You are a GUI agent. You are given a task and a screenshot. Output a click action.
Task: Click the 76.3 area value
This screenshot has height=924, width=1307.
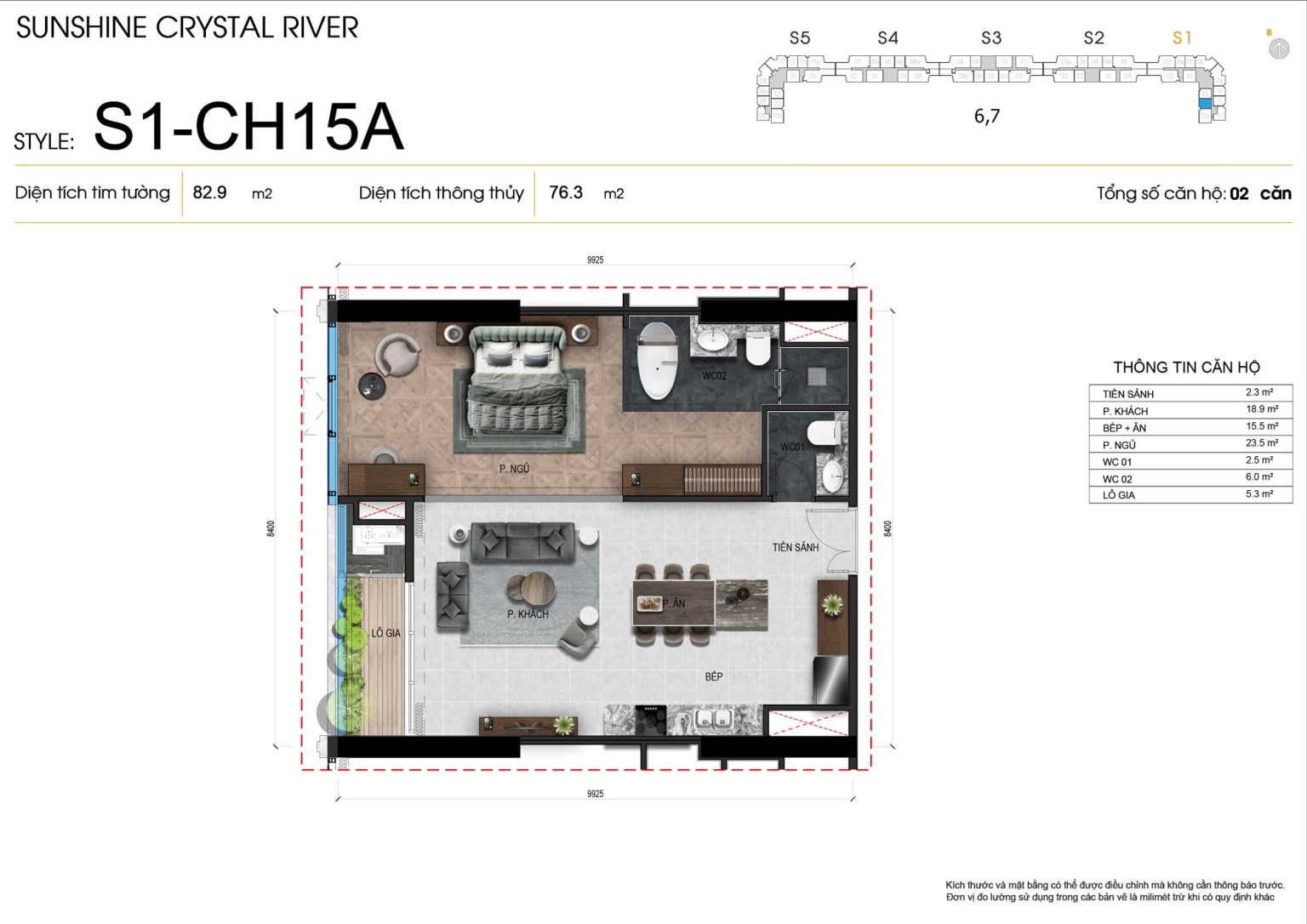(x=566, y=192)
